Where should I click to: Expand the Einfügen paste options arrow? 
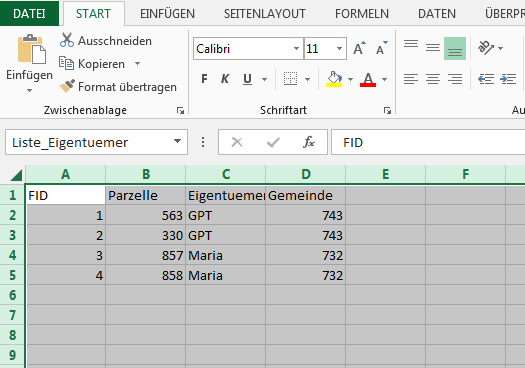coord(29,90)
